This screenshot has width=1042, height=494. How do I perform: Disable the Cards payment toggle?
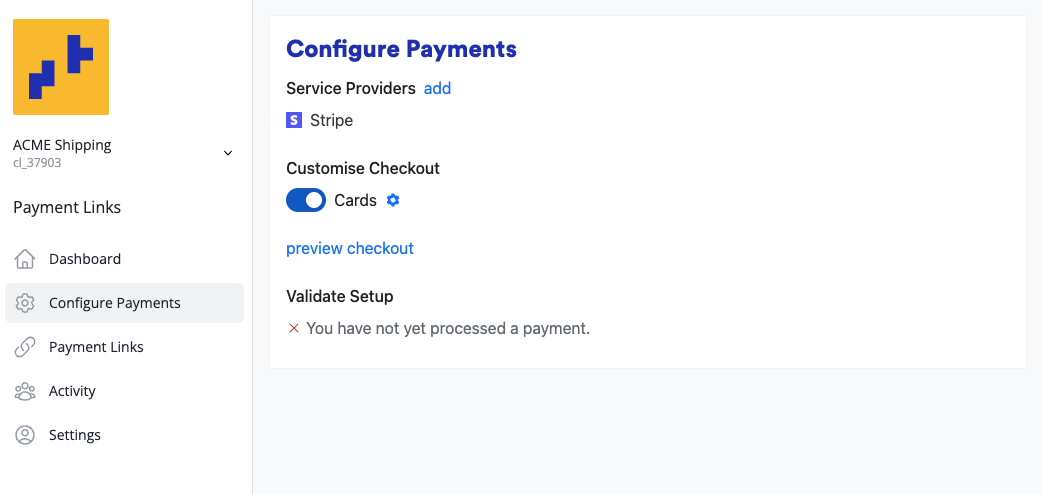[x=306, y=200]
